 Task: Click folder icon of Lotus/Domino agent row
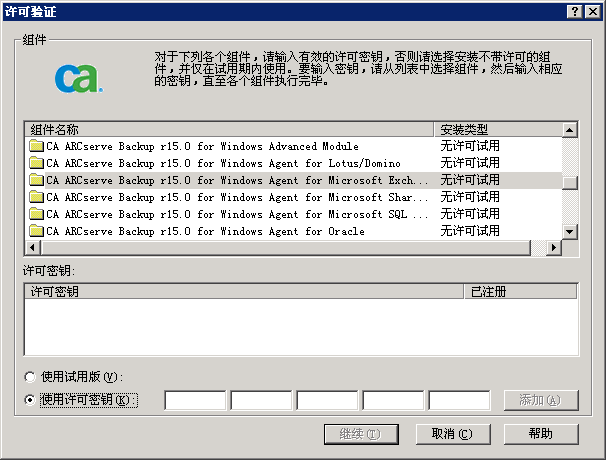(36, 163)
